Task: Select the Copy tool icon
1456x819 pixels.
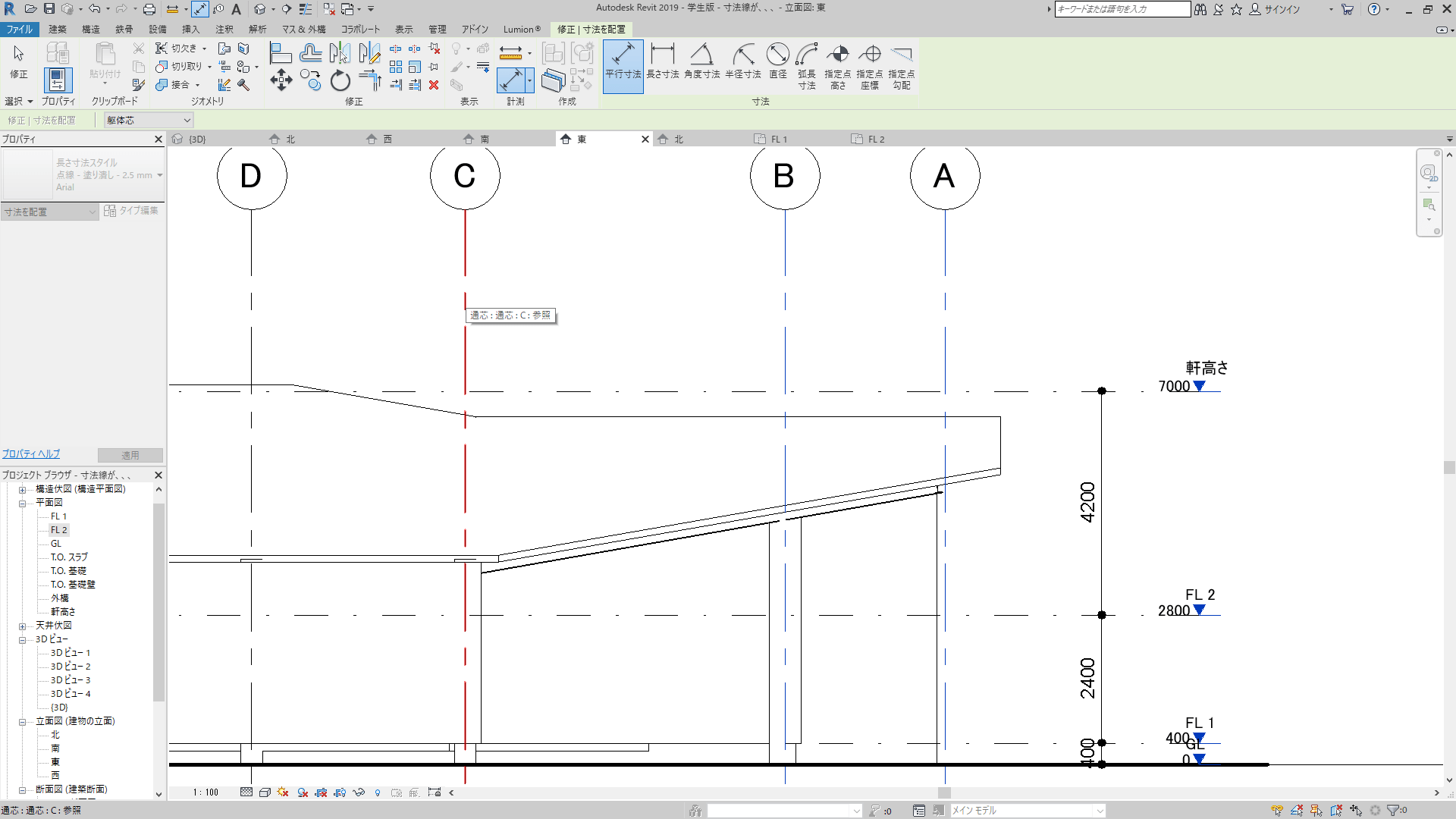Action: (x=310, y=80)
